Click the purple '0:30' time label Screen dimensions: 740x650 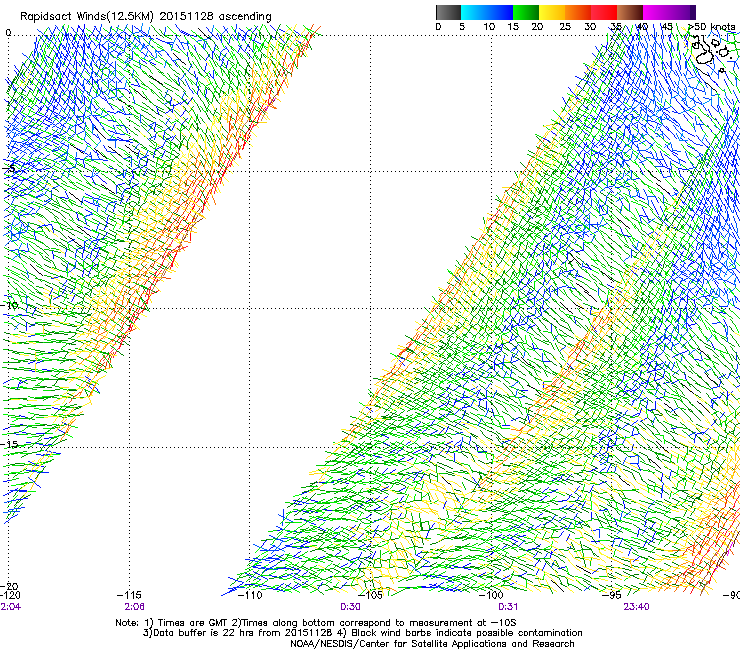pos(350,607)
